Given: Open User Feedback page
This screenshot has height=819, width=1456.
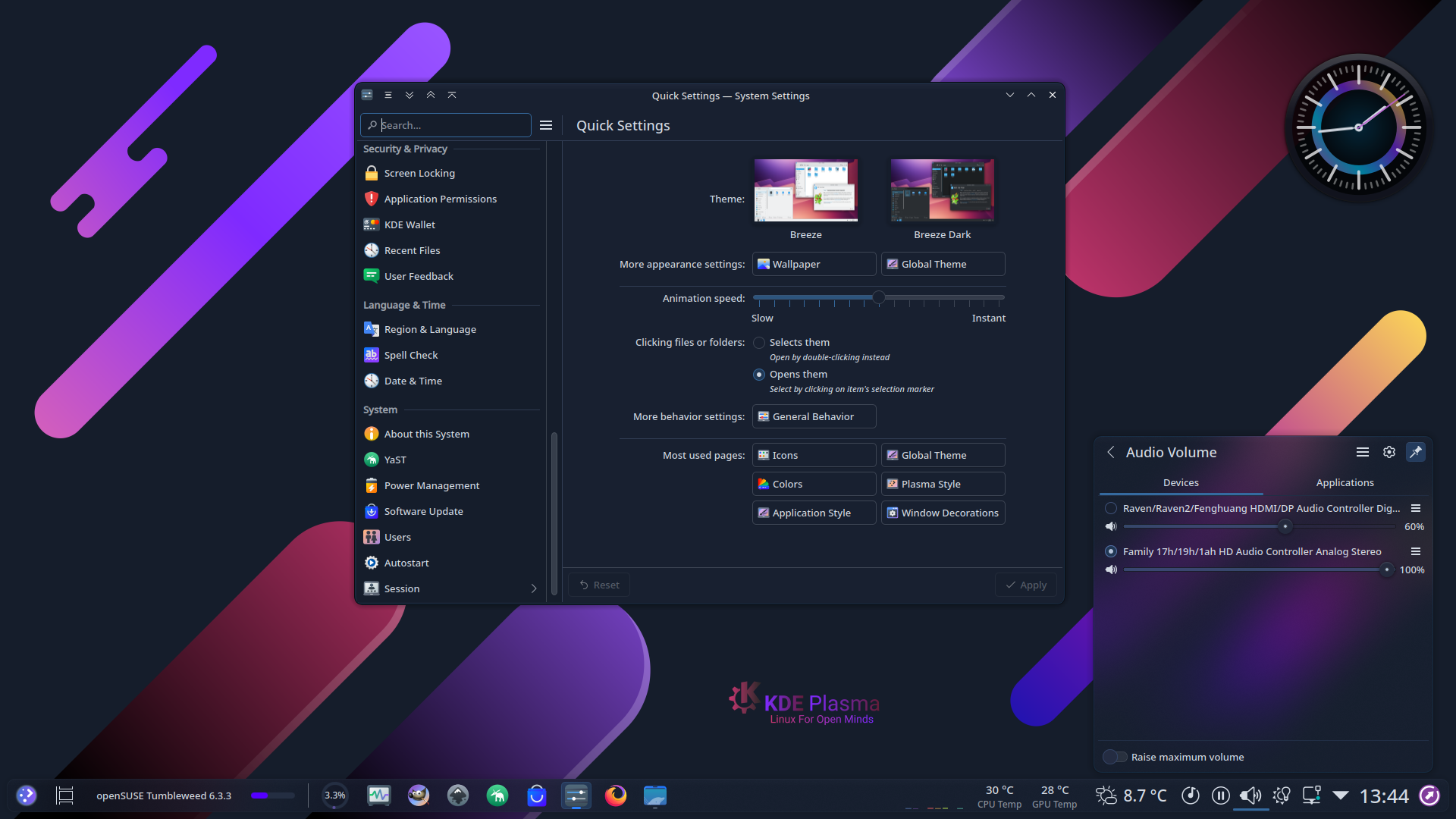Looking at the screenshot, I should (450, 276).
